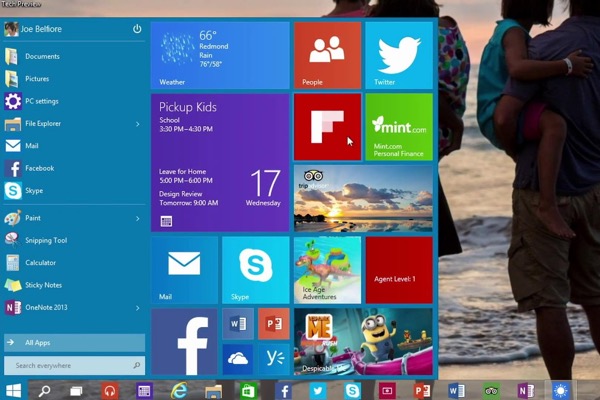This screenshot has width=600, height=400.
Task: Open purple calendar app on taskbar
Action: 144,391
